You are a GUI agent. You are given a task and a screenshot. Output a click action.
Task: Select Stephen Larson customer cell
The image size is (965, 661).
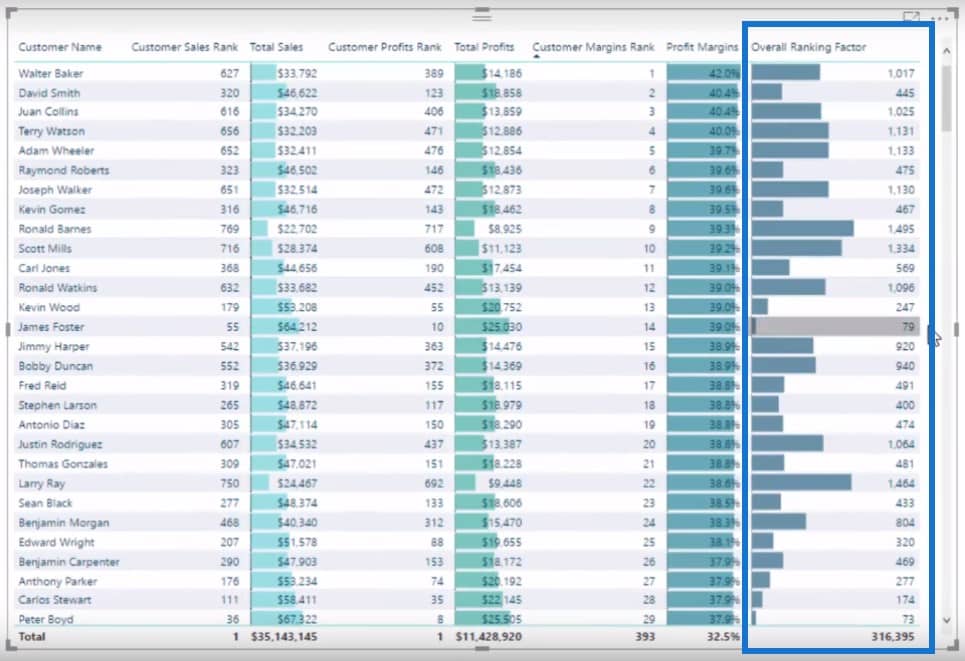(x=57, y=405)
